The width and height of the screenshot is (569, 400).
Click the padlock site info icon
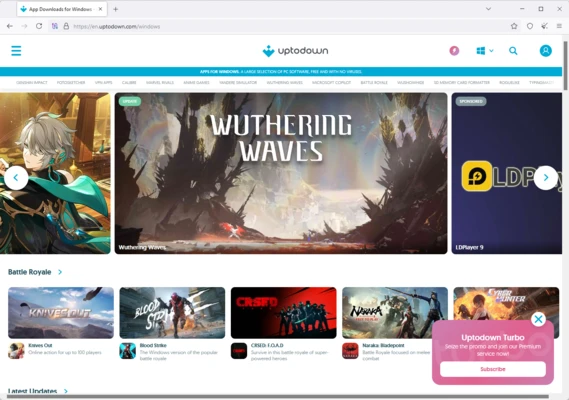tap(66, 26)
